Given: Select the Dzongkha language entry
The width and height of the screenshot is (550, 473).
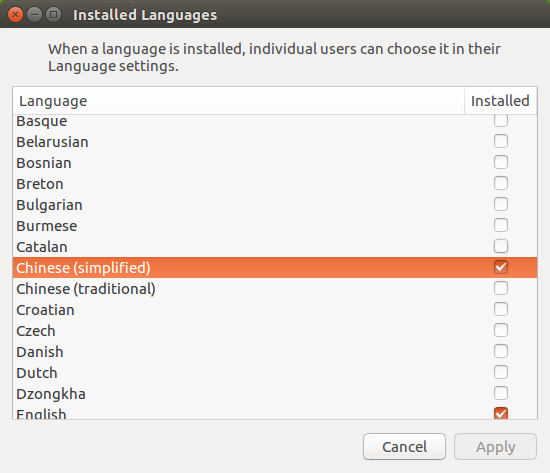Looking at the screenshot, I should pos(275,393).
